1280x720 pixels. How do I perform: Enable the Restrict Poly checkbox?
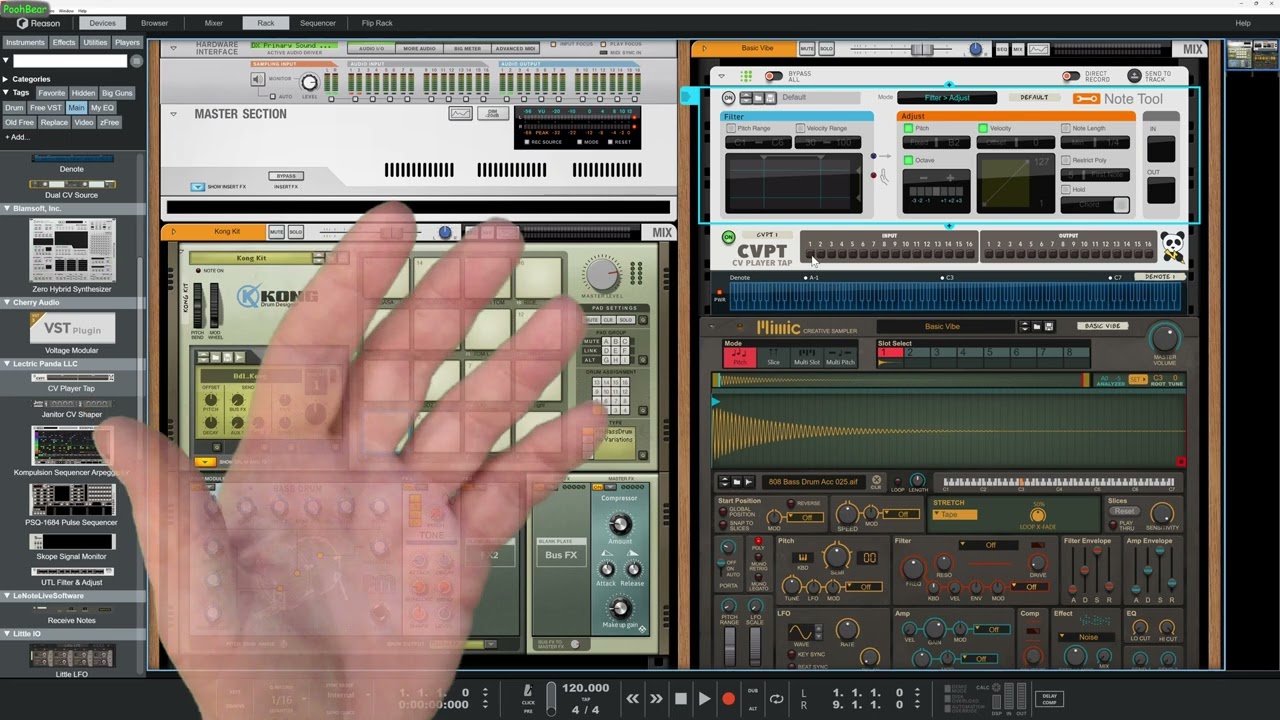pos(1065,160)
